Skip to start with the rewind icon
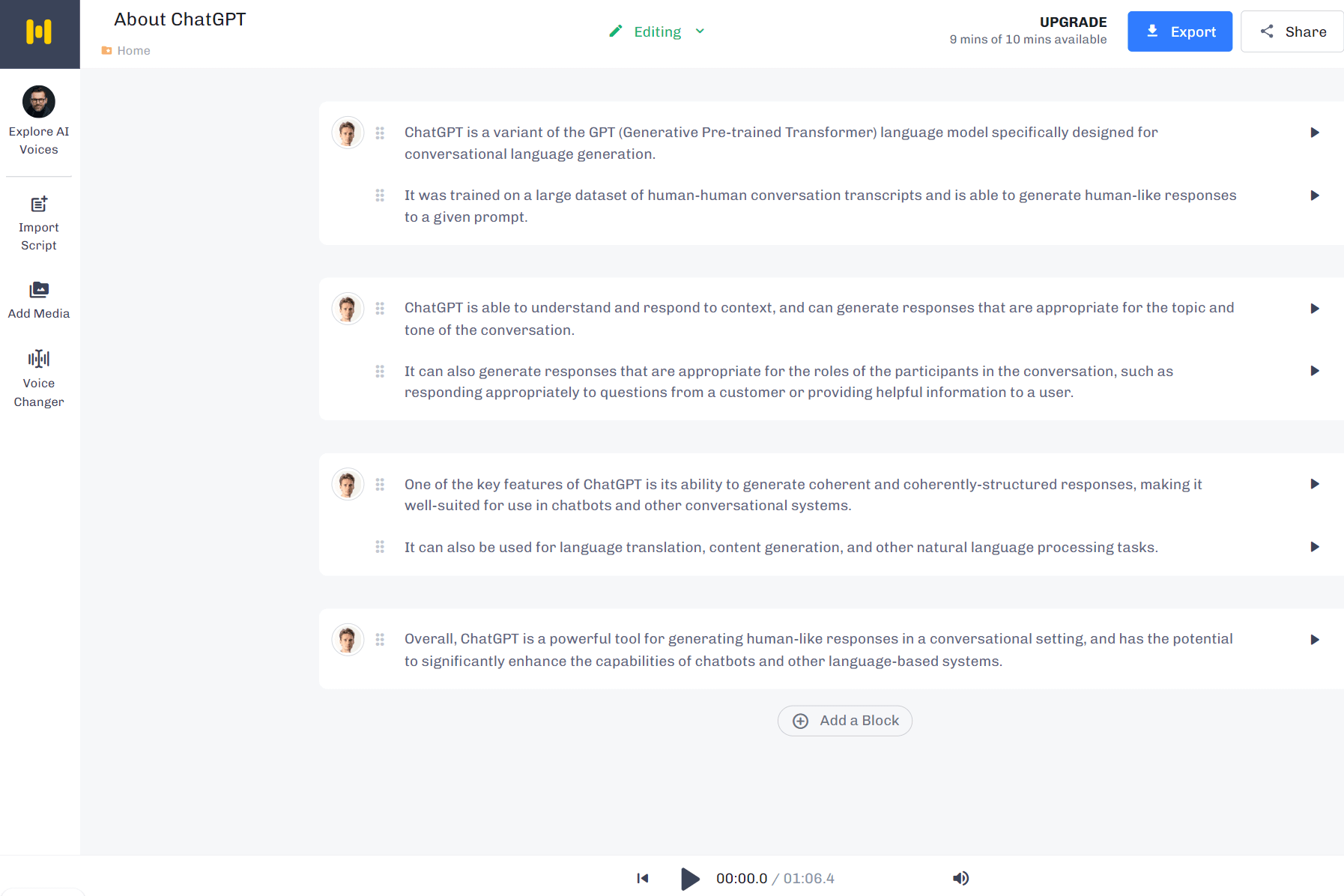 [x=643, y=878]
